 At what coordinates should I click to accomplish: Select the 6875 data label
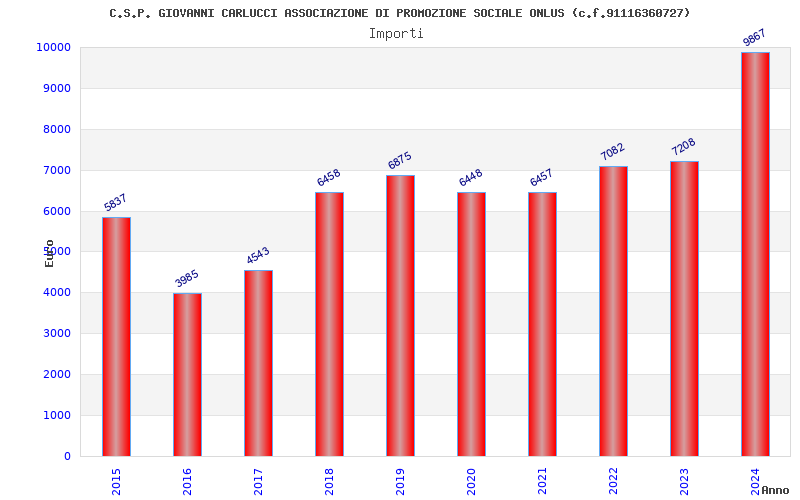[x=400, y=160]
